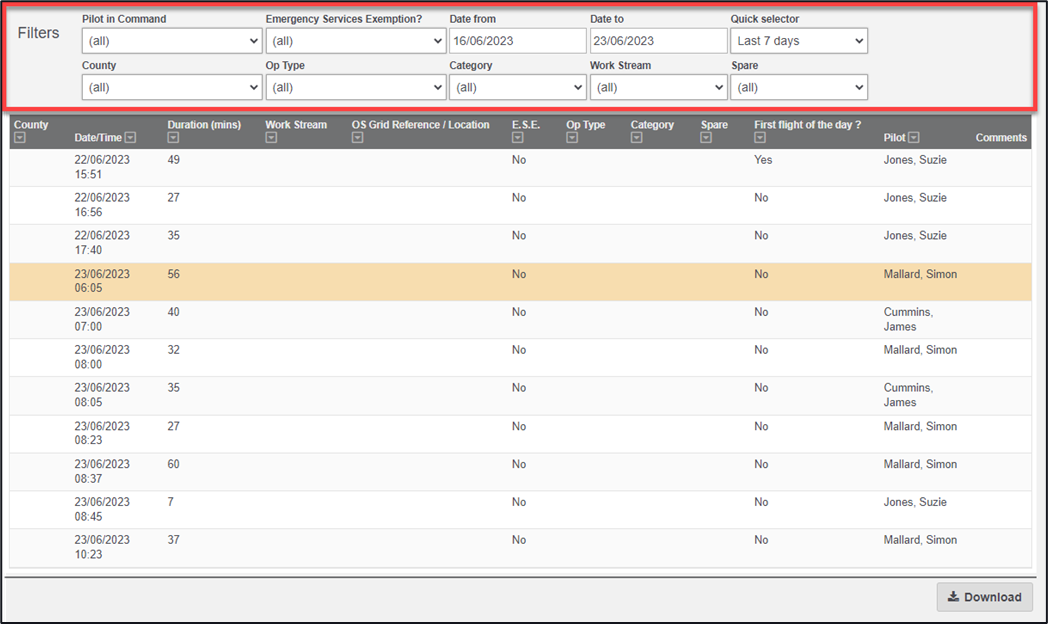This screenshot has height=624, width=1048.
Task: Click the Date to input field
Action: pos(658,41)
